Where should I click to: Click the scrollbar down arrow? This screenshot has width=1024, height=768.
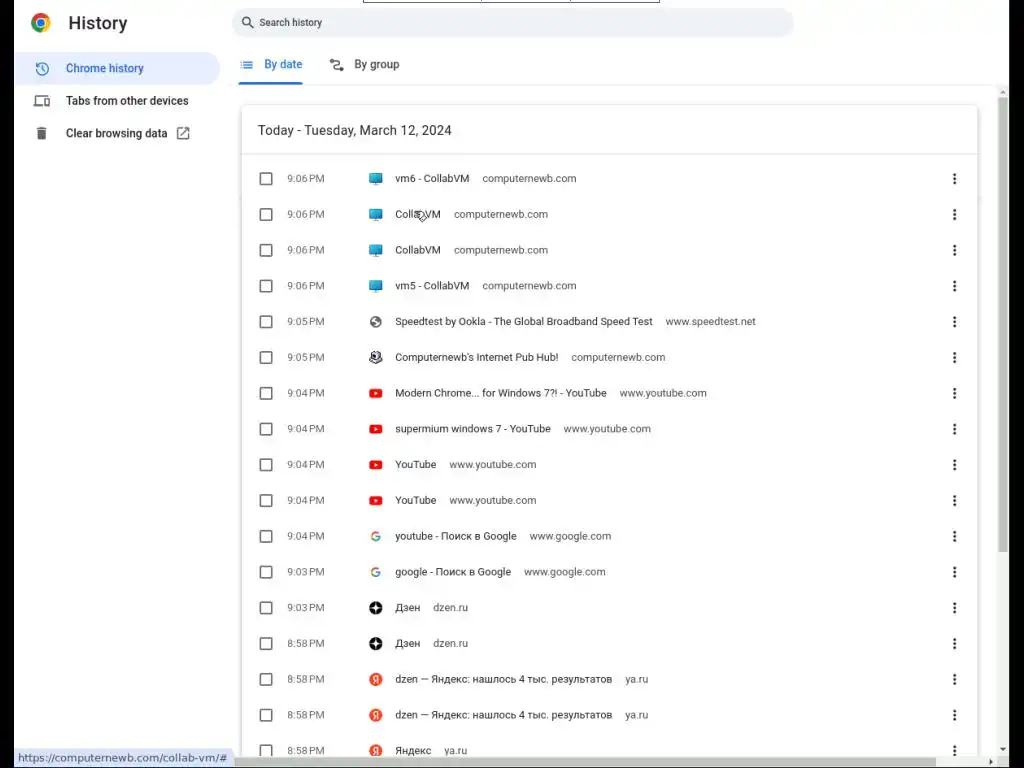[1002, 750]
